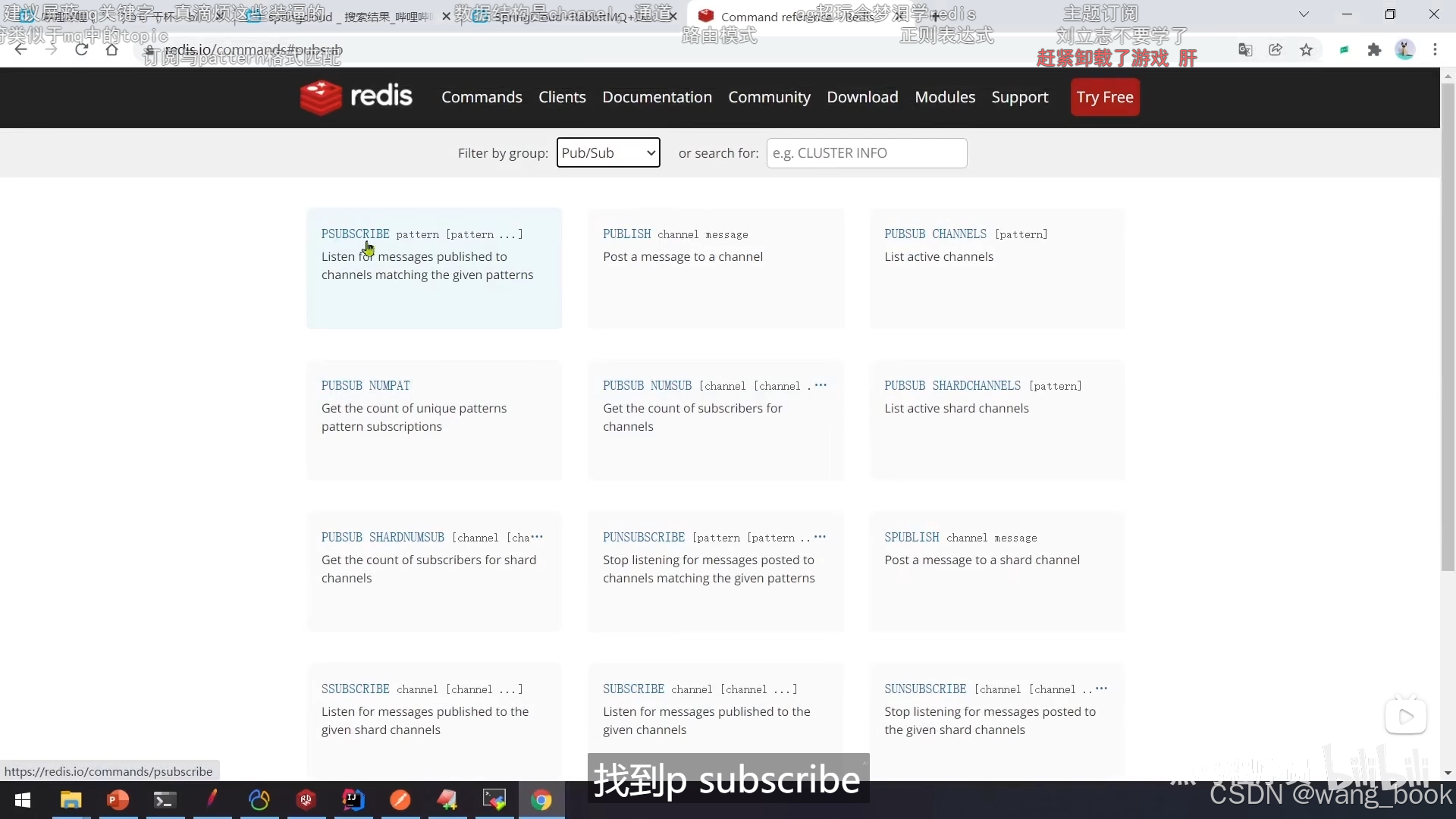Open the Redis desktop manager taskbar icon
The image size is (1456, 819).
click(306, 800)
